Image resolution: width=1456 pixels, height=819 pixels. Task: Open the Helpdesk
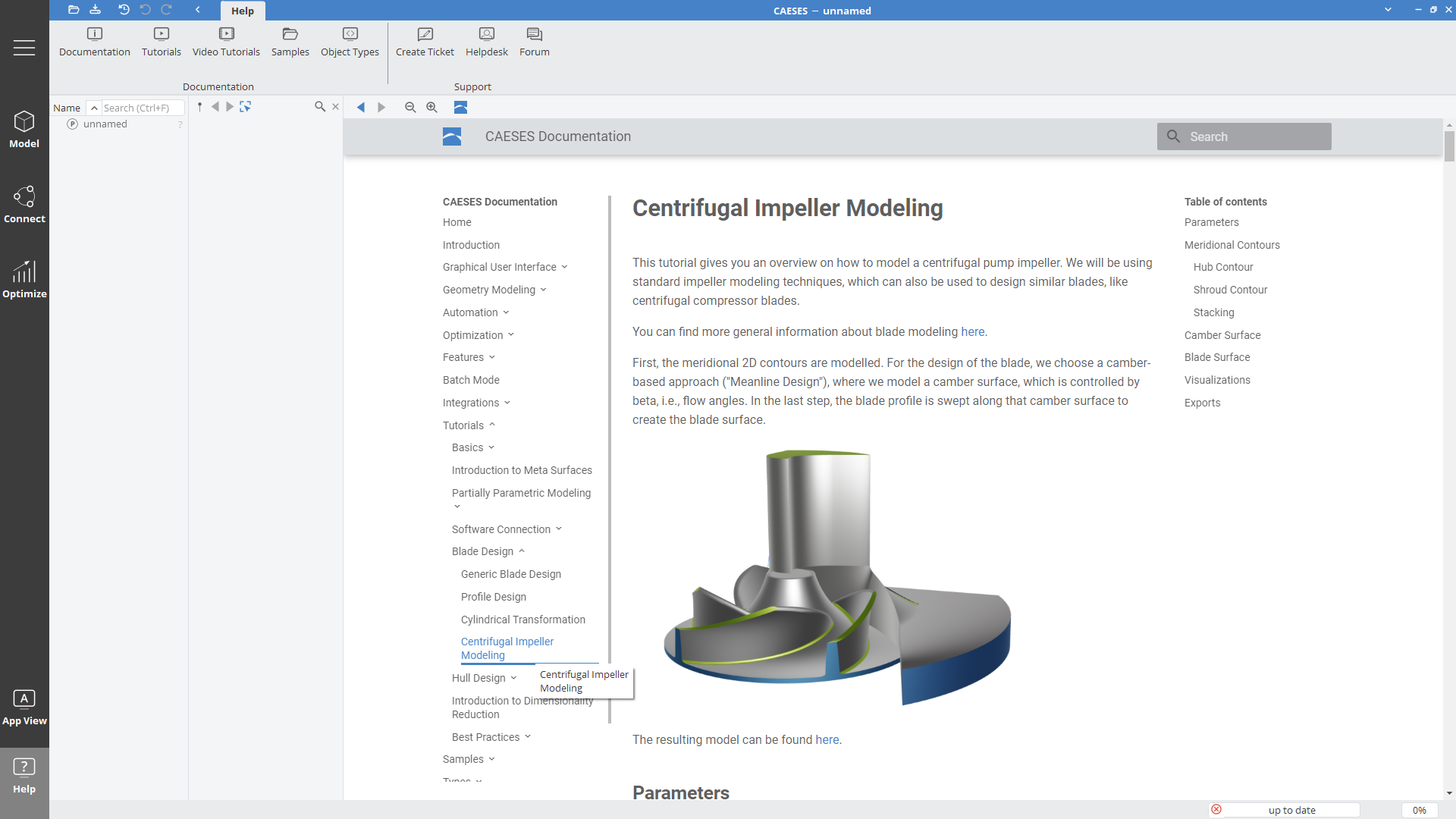pyautogui.click(x=487, y=42)
